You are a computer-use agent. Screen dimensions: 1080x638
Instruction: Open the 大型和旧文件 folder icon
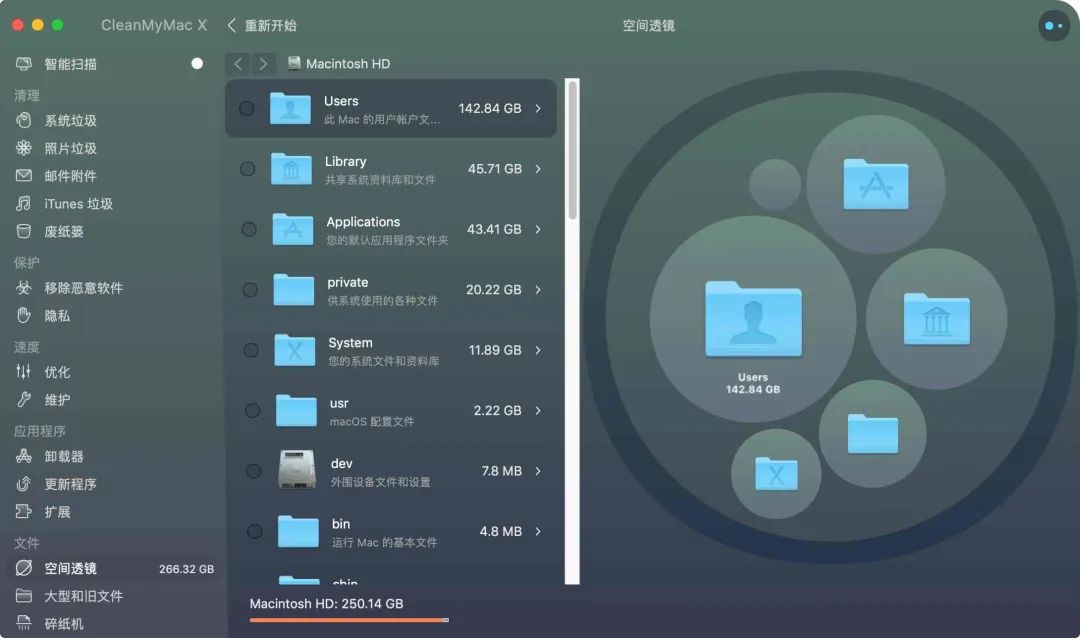point(23,595)
